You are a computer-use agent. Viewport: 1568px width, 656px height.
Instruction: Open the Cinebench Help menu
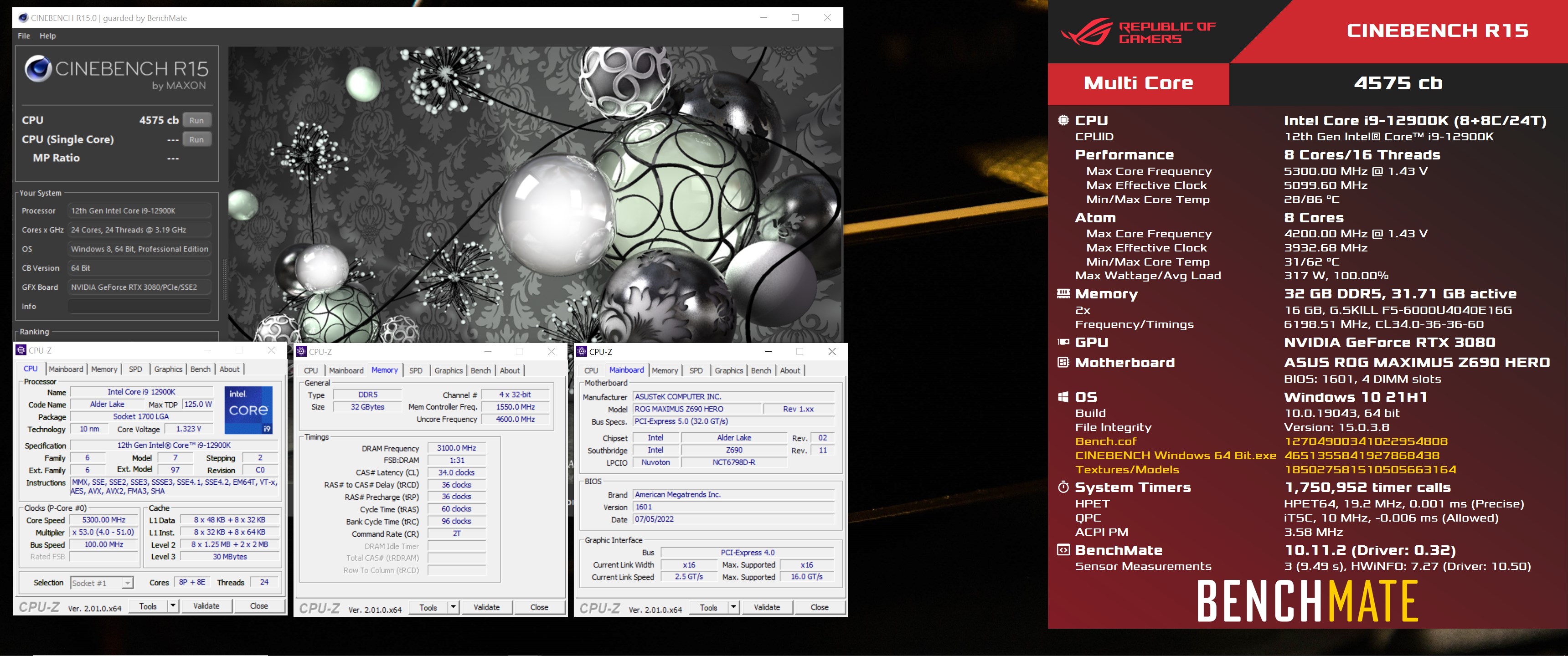click(47, 36)
